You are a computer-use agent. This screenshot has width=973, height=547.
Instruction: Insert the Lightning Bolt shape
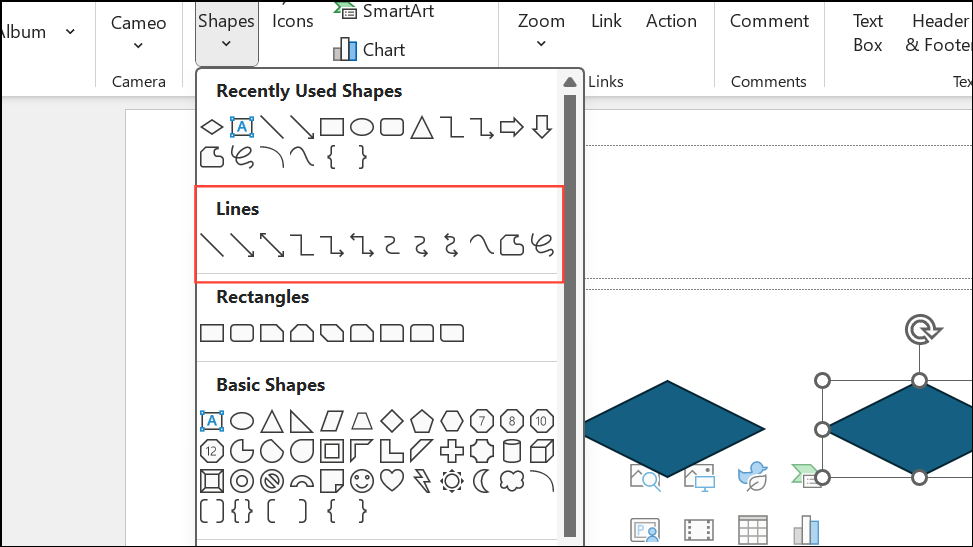[422, 481]
